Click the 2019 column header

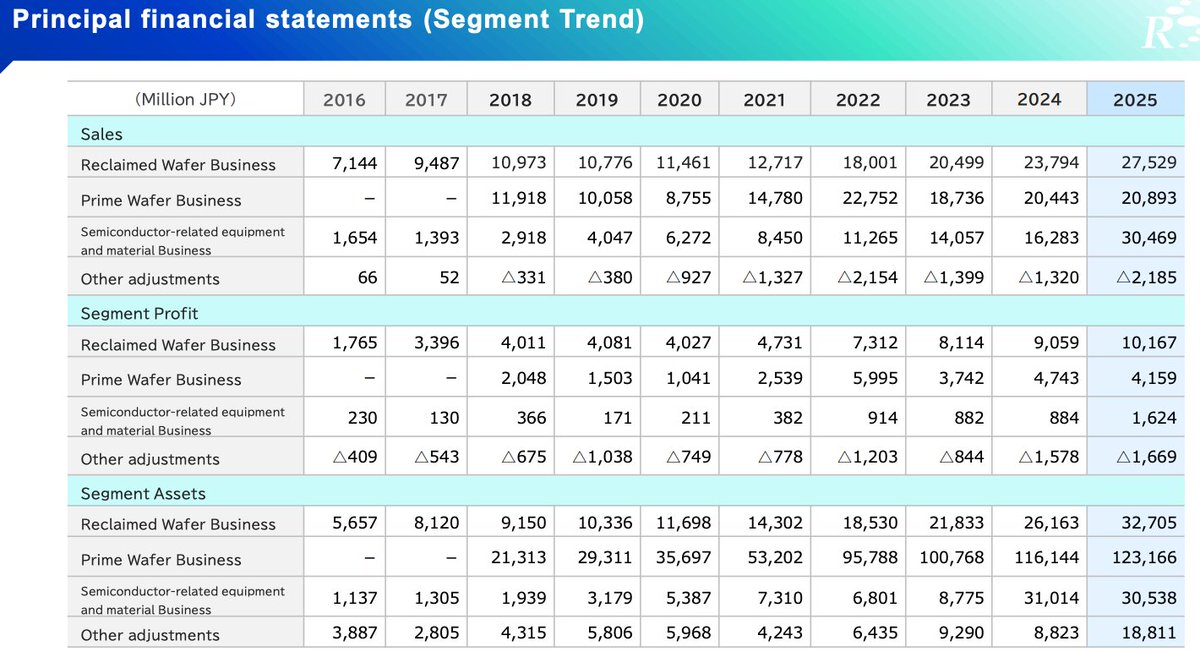(x=597, y=100)
